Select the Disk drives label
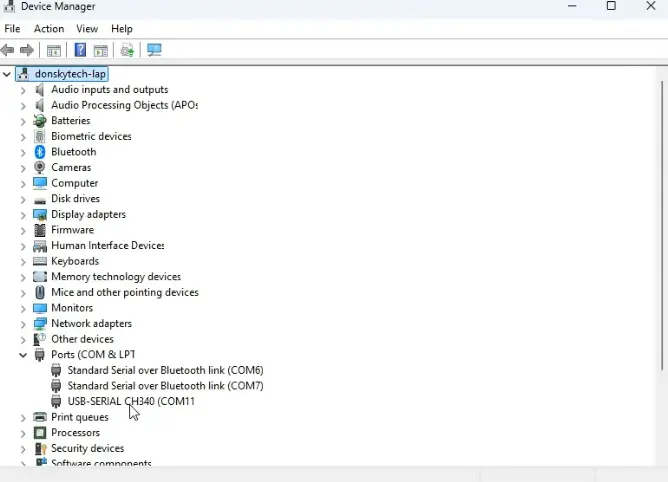This screenshot has height=482, width=668. tap(75, 199)
